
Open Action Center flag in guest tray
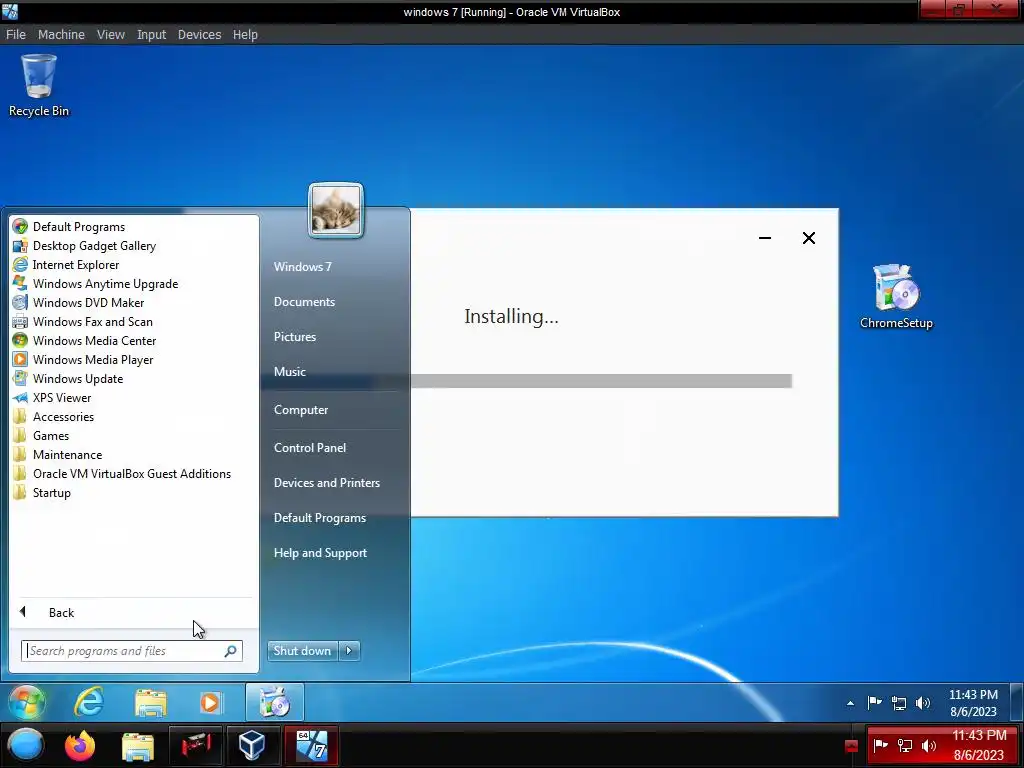click(x=874, y=703)
